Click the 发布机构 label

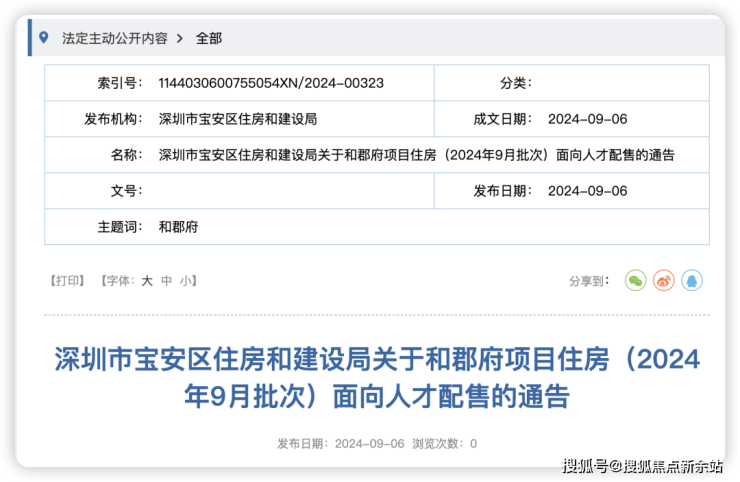pos(113,119)
